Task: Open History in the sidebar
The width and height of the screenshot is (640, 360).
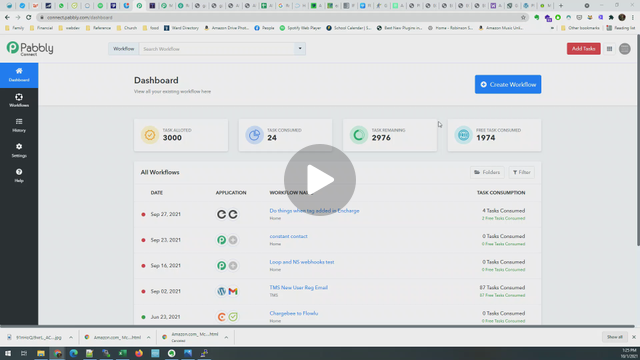Action: click(19, 125)
